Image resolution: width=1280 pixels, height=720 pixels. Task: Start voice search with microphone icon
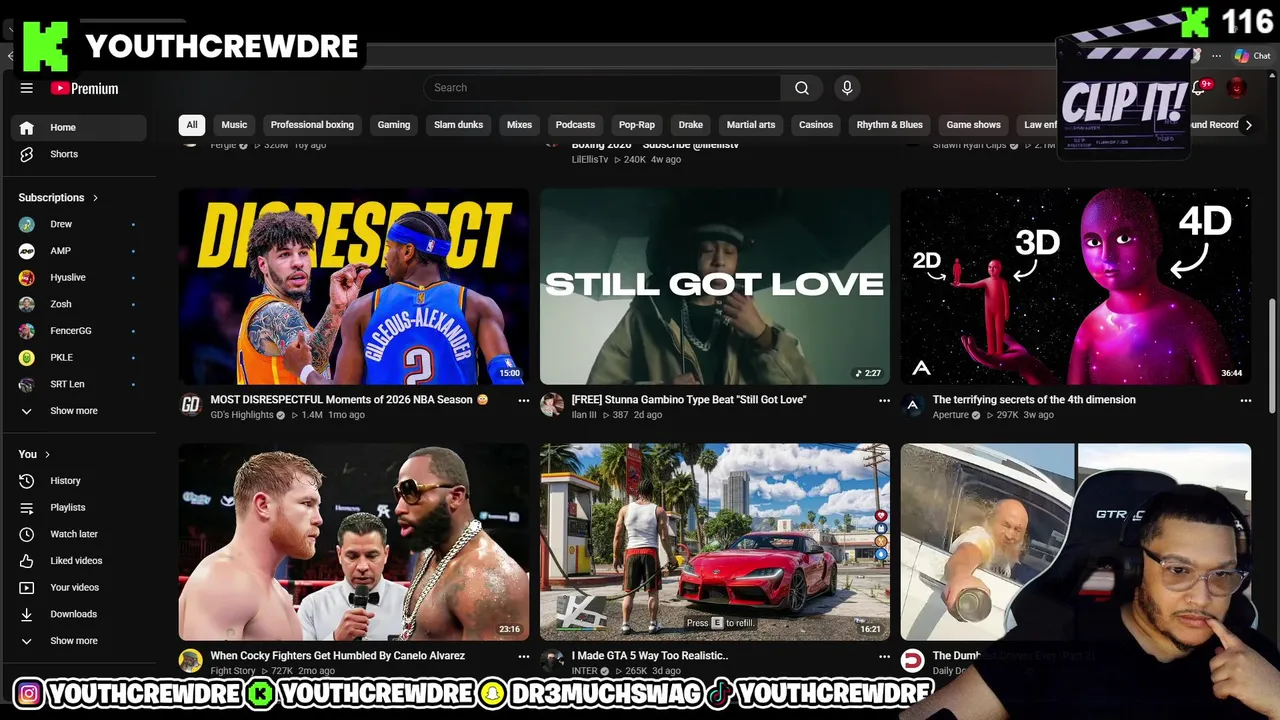pyautogui.click(x=847, y=88)
